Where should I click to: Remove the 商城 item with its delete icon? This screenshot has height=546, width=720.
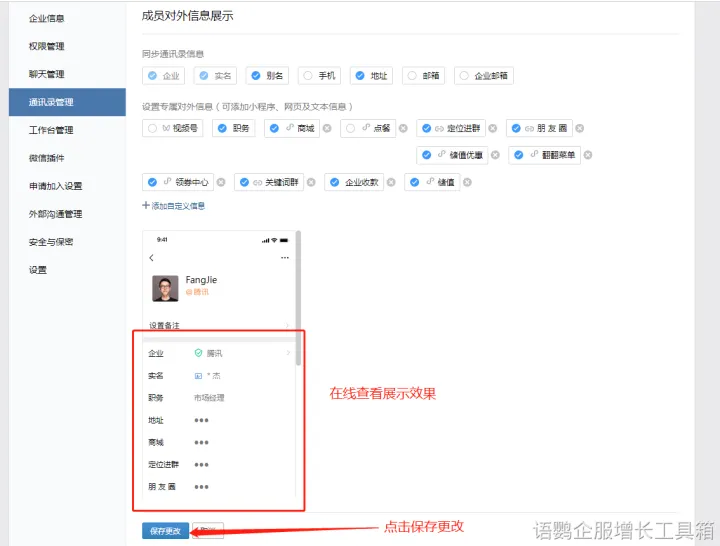pyautogui.click(x=327, y=128)
